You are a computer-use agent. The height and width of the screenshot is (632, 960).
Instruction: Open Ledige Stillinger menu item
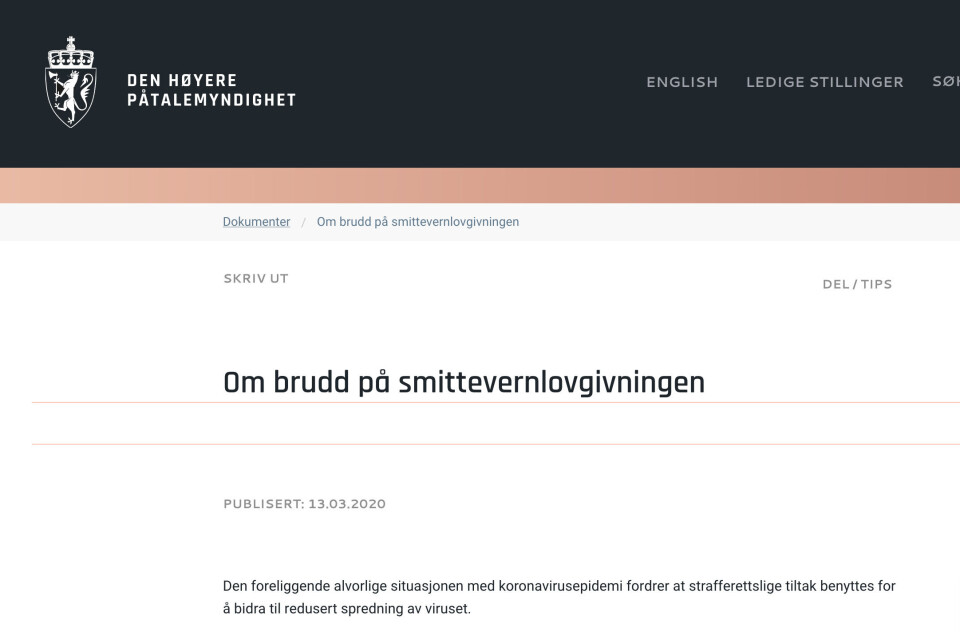tap(825, 82)
